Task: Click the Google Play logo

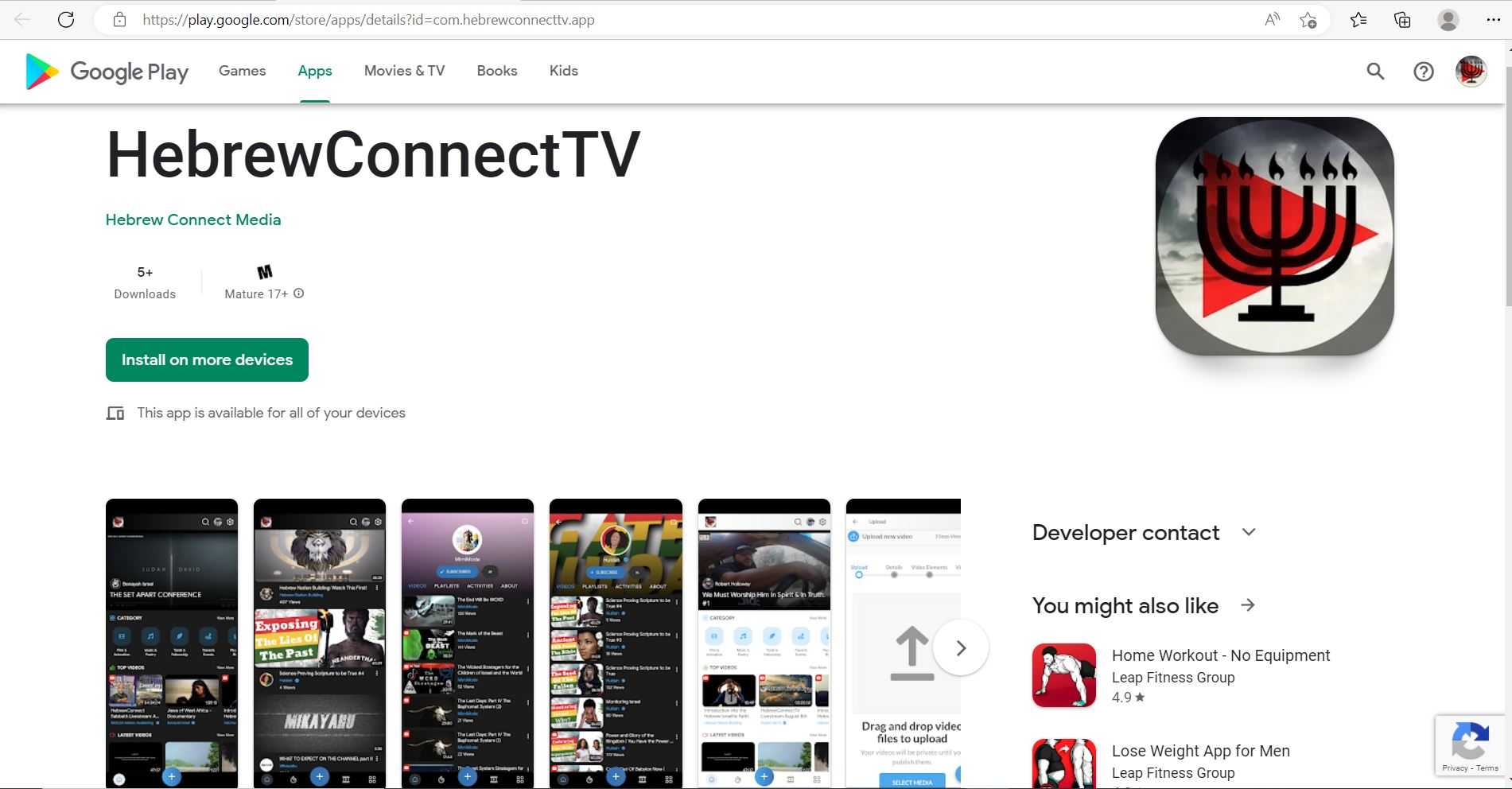Action: (x=107, y=72)
